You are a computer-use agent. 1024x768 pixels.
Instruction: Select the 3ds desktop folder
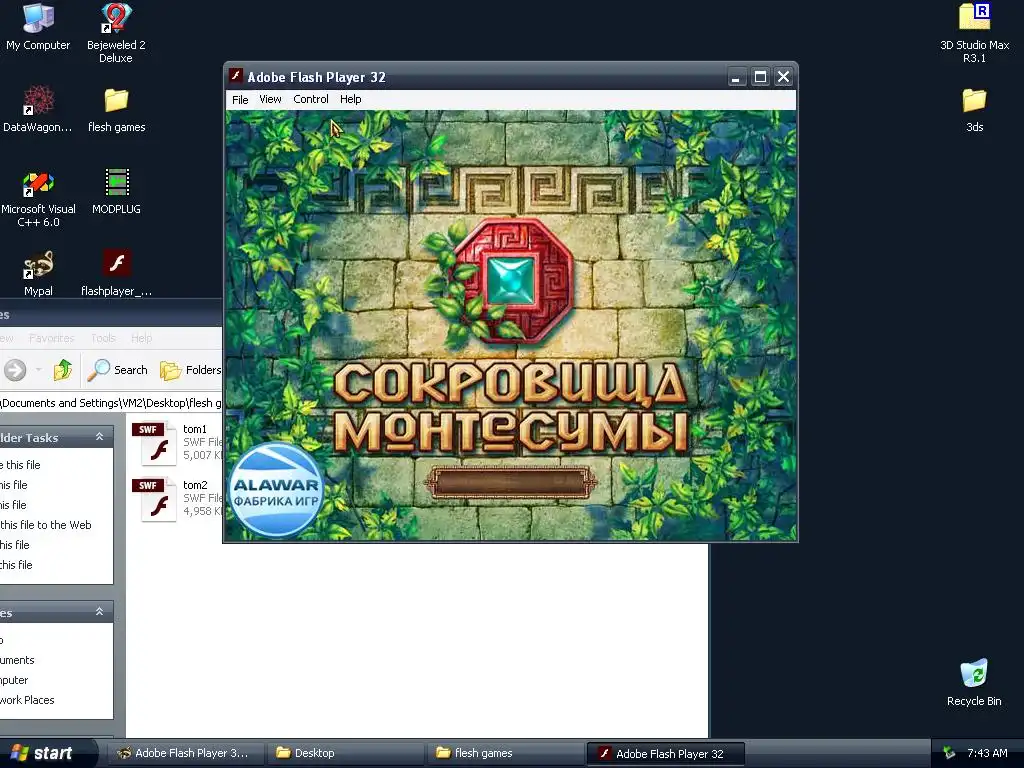coord(974,110)
